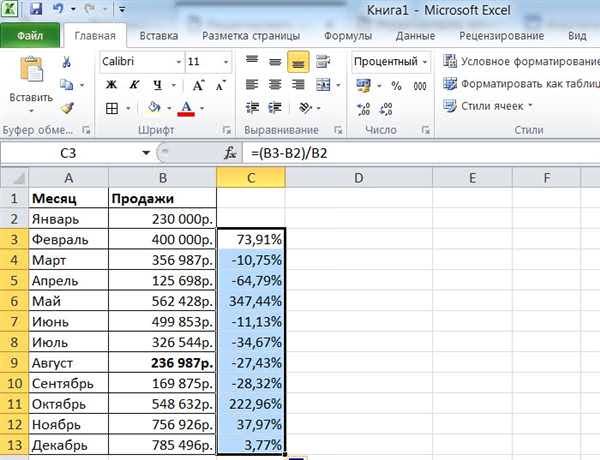Screen dimensions: 600x460
Task: Decrease font size button
Action: (221, 85)
